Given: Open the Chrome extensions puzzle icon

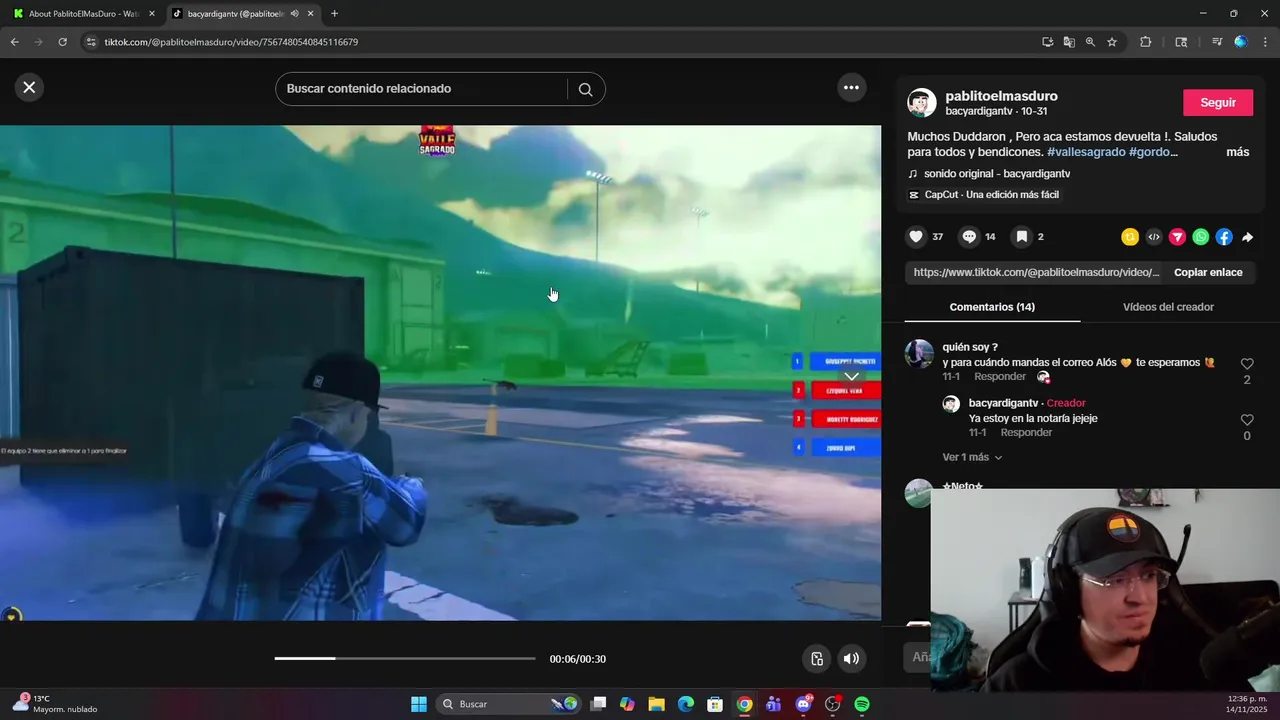Looking at the screenshot, I should point(1146,42).
